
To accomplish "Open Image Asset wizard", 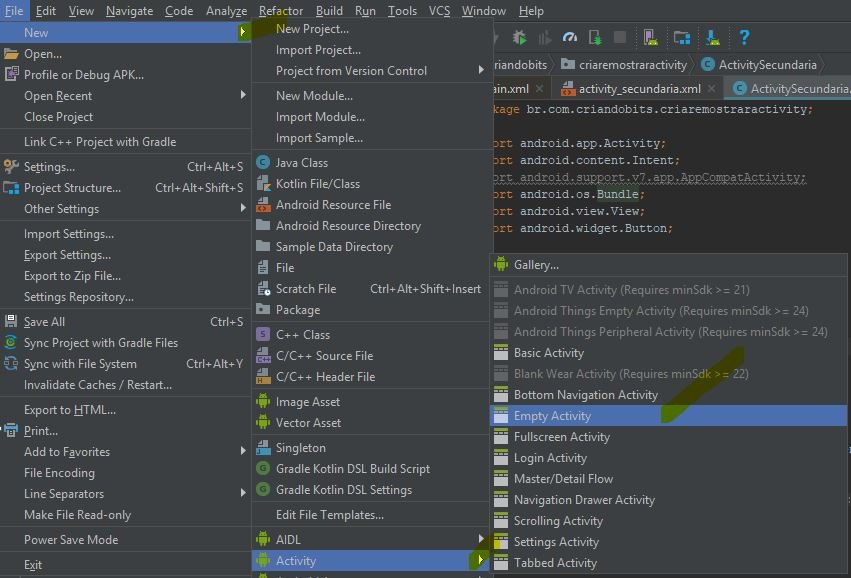I will (x=372, y=402).
